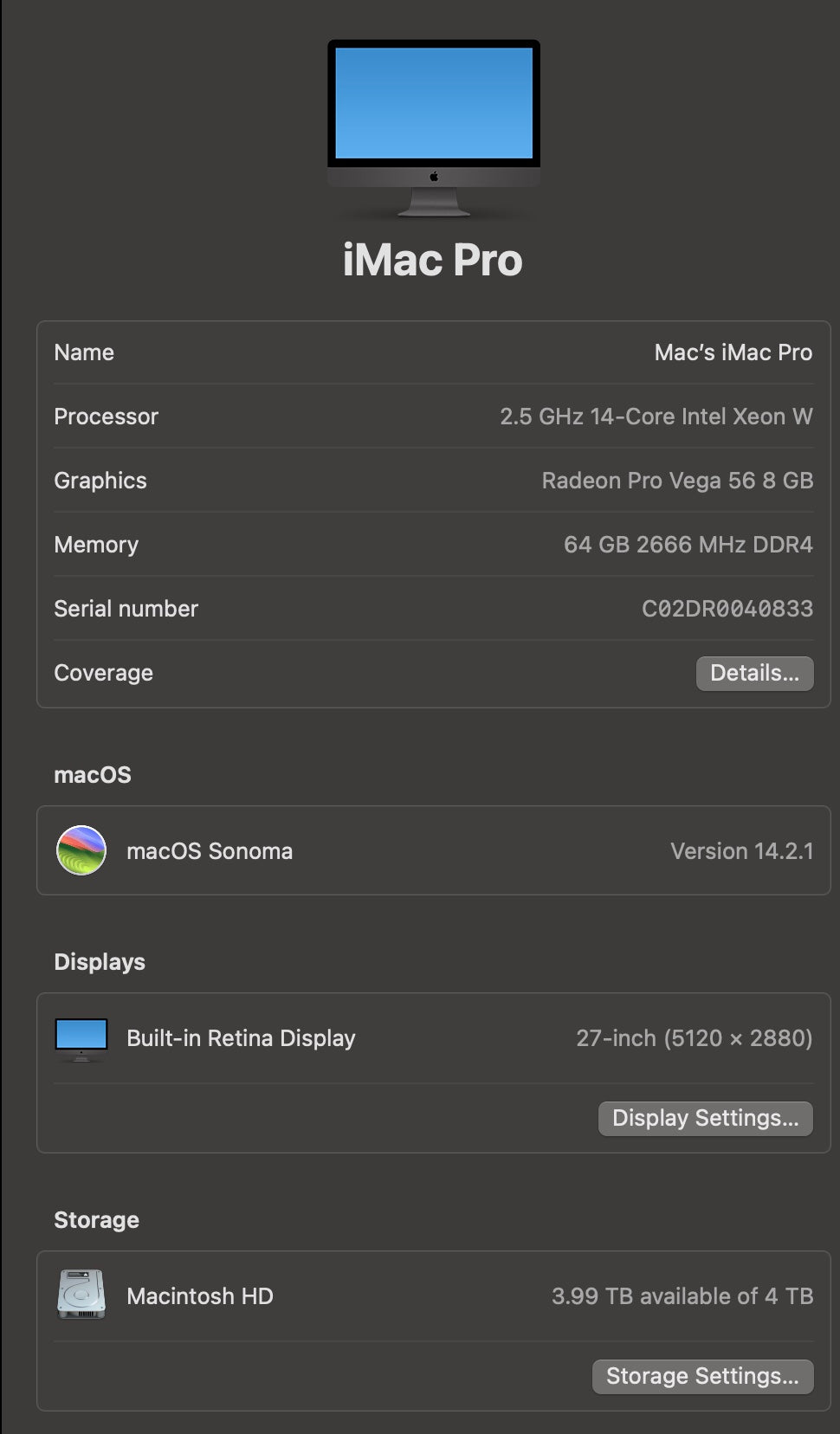This screenshot has height=1434, width=840.
Task: Click the macOS Sonoma wallpaper icon
Action: 81,850
